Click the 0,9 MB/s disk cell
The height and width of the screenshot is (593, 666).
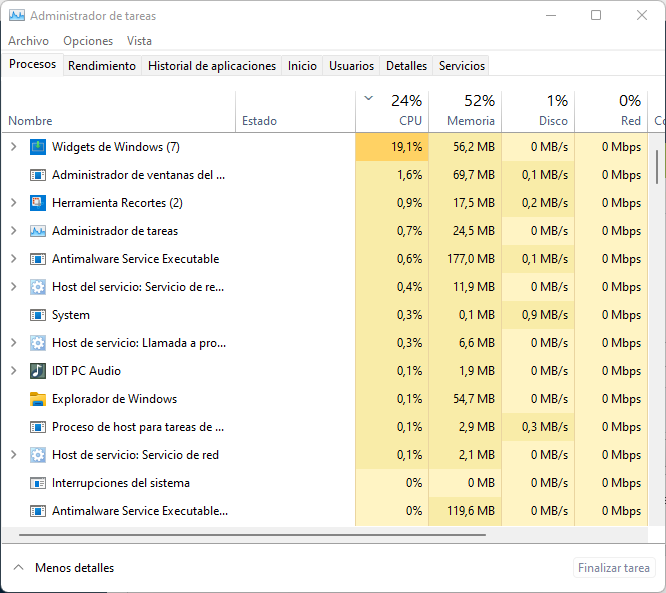pyautogui.click(x=538, y=315)
